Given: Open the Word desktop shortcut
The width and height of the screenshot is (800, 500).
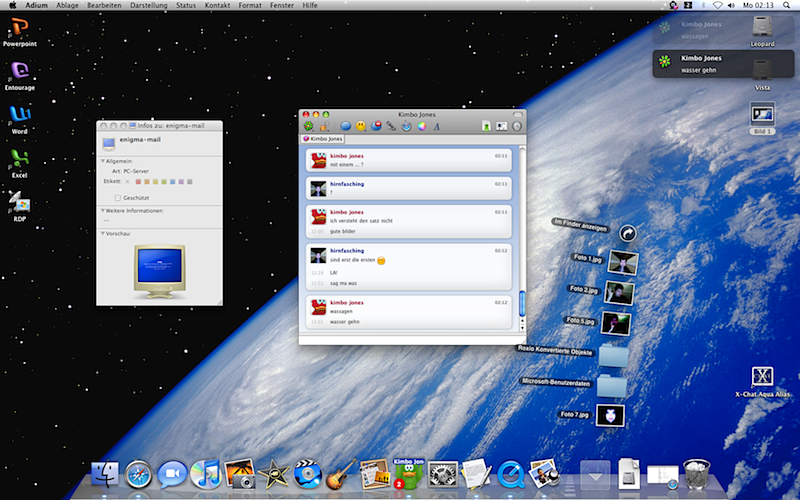Looking at the screenshot, I should click(x=19, y=118).
